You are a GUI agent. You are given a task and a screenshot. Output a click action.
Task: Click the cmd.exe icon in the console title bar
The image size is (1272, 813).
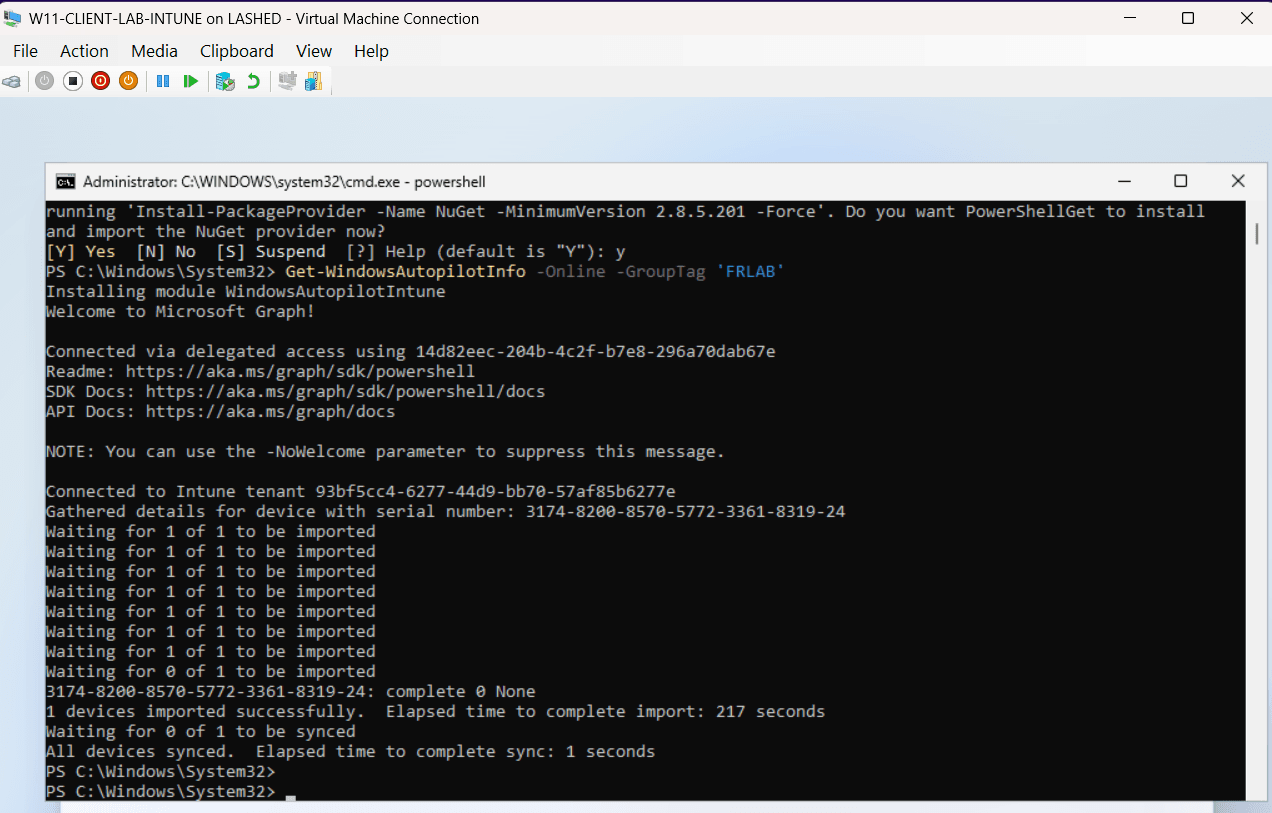tap(65, 182)
